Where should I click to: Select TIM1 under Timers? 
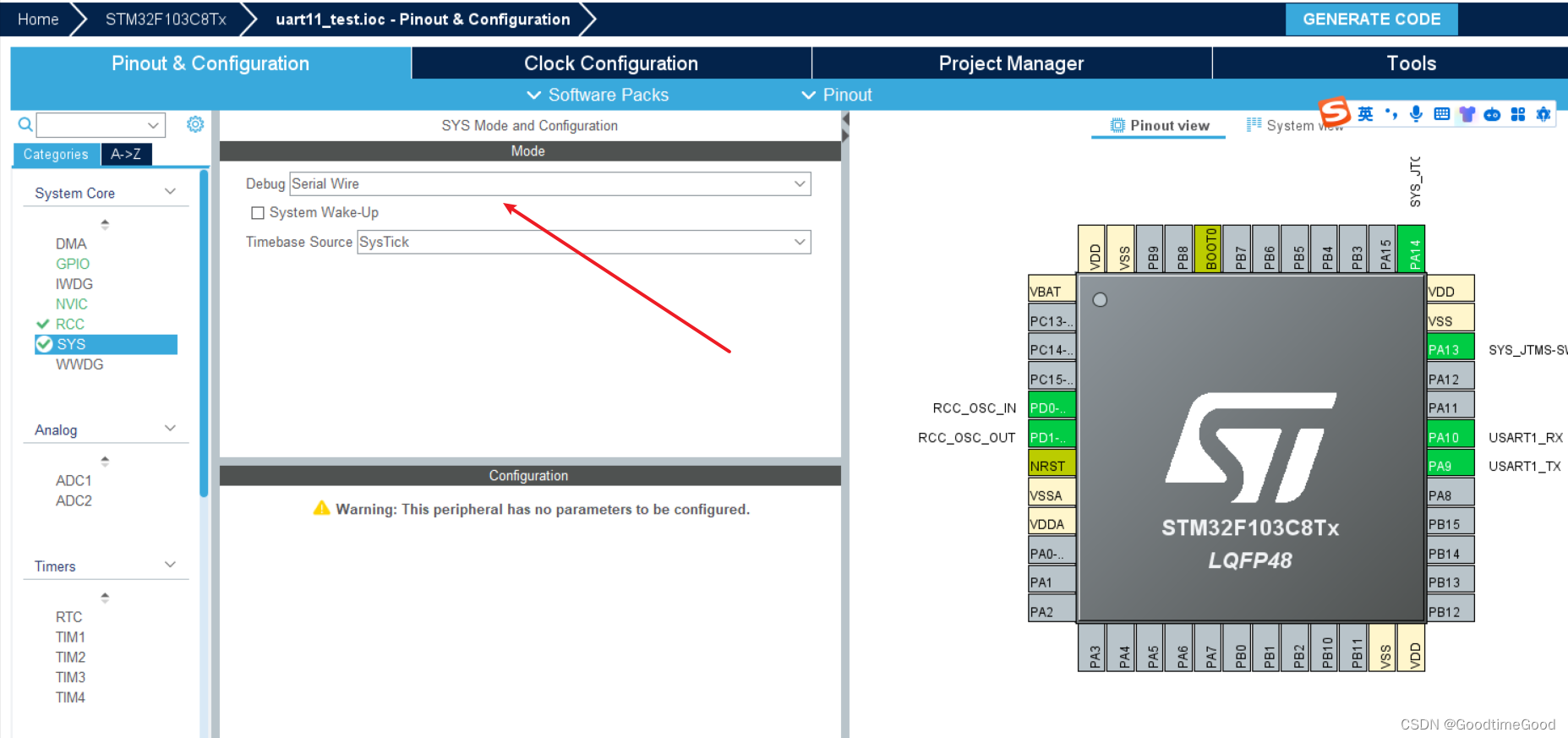tap(70, 637)
